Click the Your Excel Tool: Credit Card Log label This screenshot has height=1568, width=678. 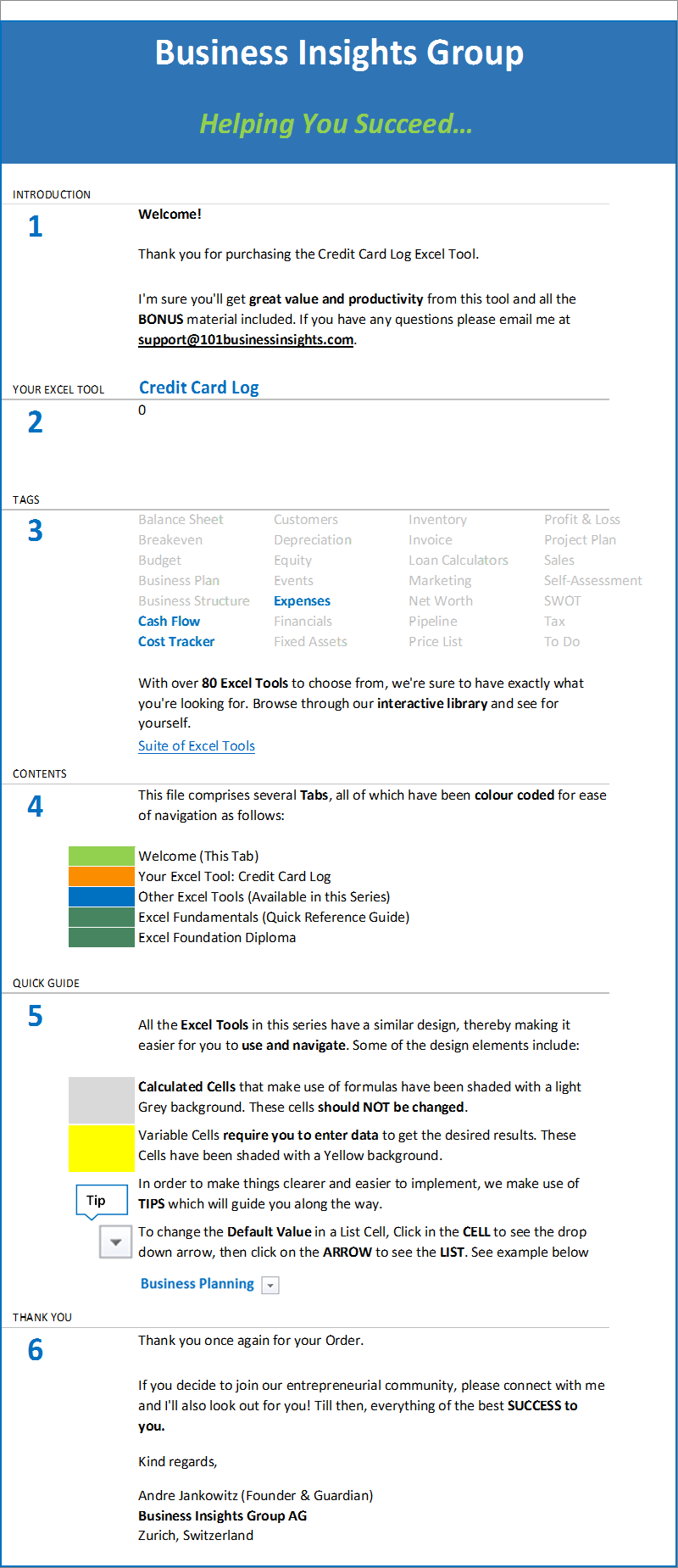(235, 876)
